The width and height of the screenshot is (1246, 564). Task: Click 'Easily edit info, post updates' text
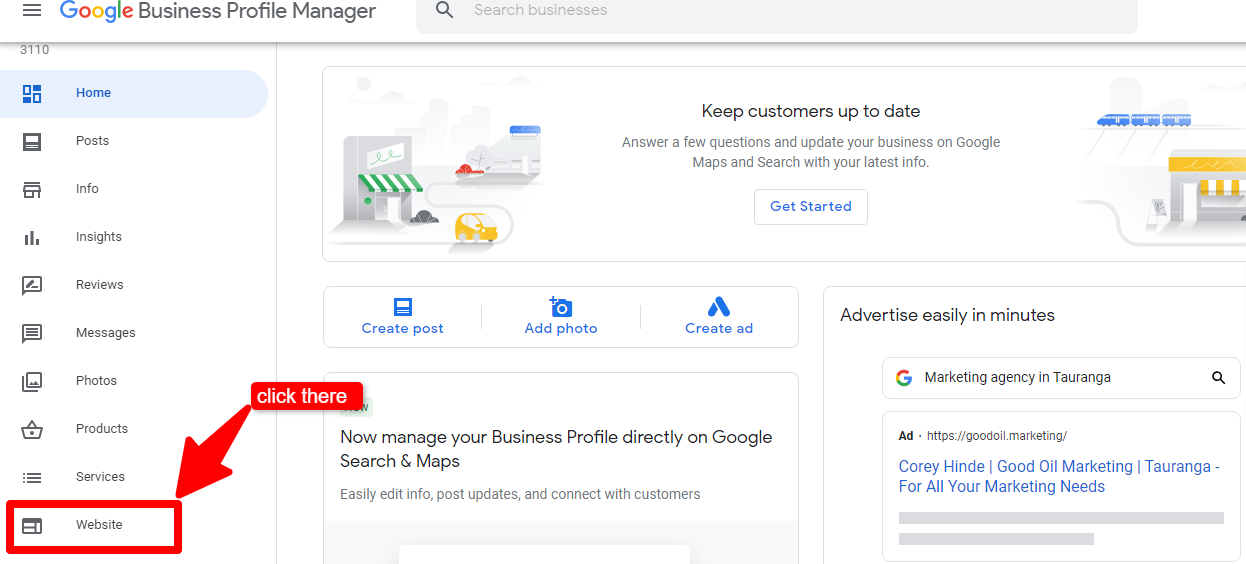pyautogui.click(x=520, y=494)
